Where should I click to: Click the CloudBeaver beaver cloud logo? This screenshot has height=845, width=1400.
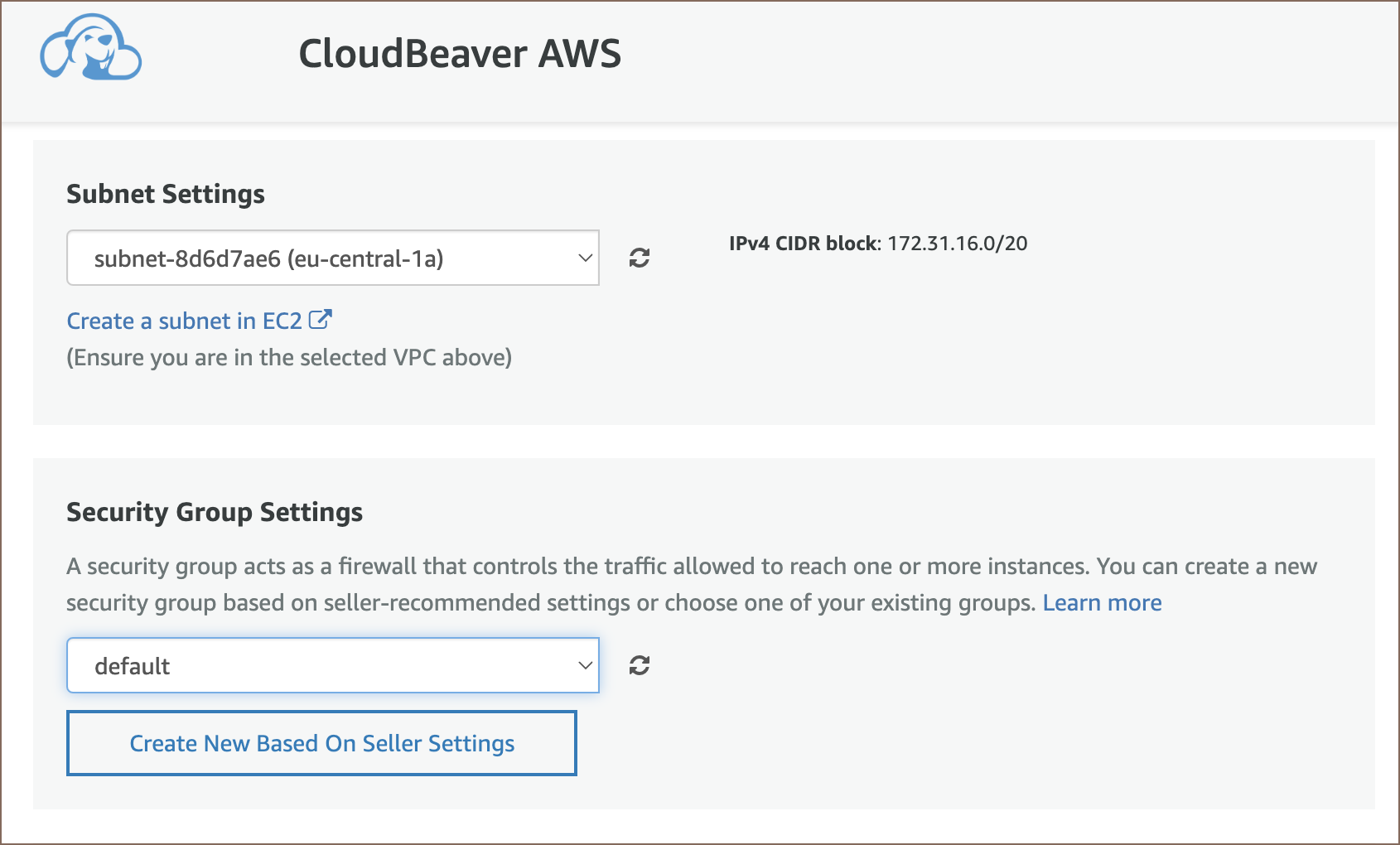tap(91, 48)
